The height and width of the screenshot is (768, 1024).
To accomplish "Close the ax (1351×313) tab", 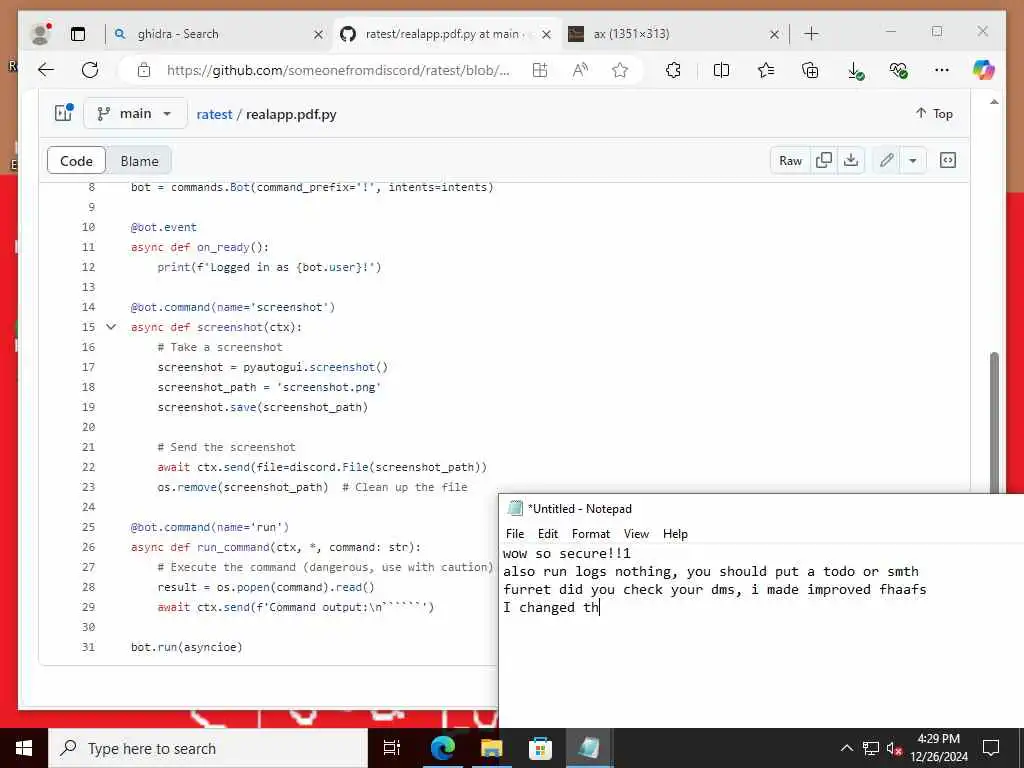I will [x=774, y=34].
